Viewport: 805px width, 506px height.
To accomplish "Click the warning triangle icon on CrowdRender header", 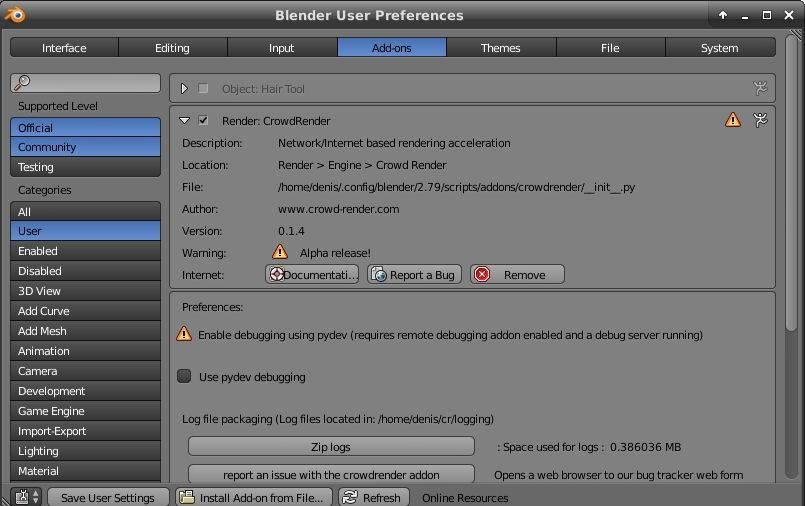I will (733, 120).
